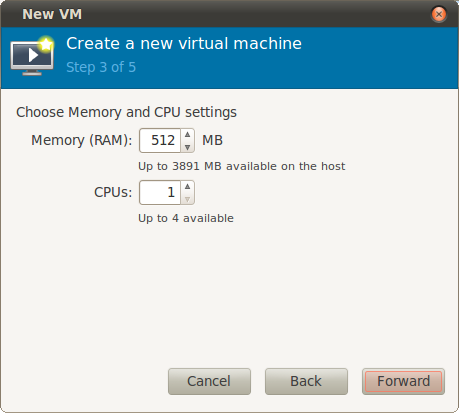Click the 'Up to 4 available' hint

pyautogui.click(x=186, y=218)
